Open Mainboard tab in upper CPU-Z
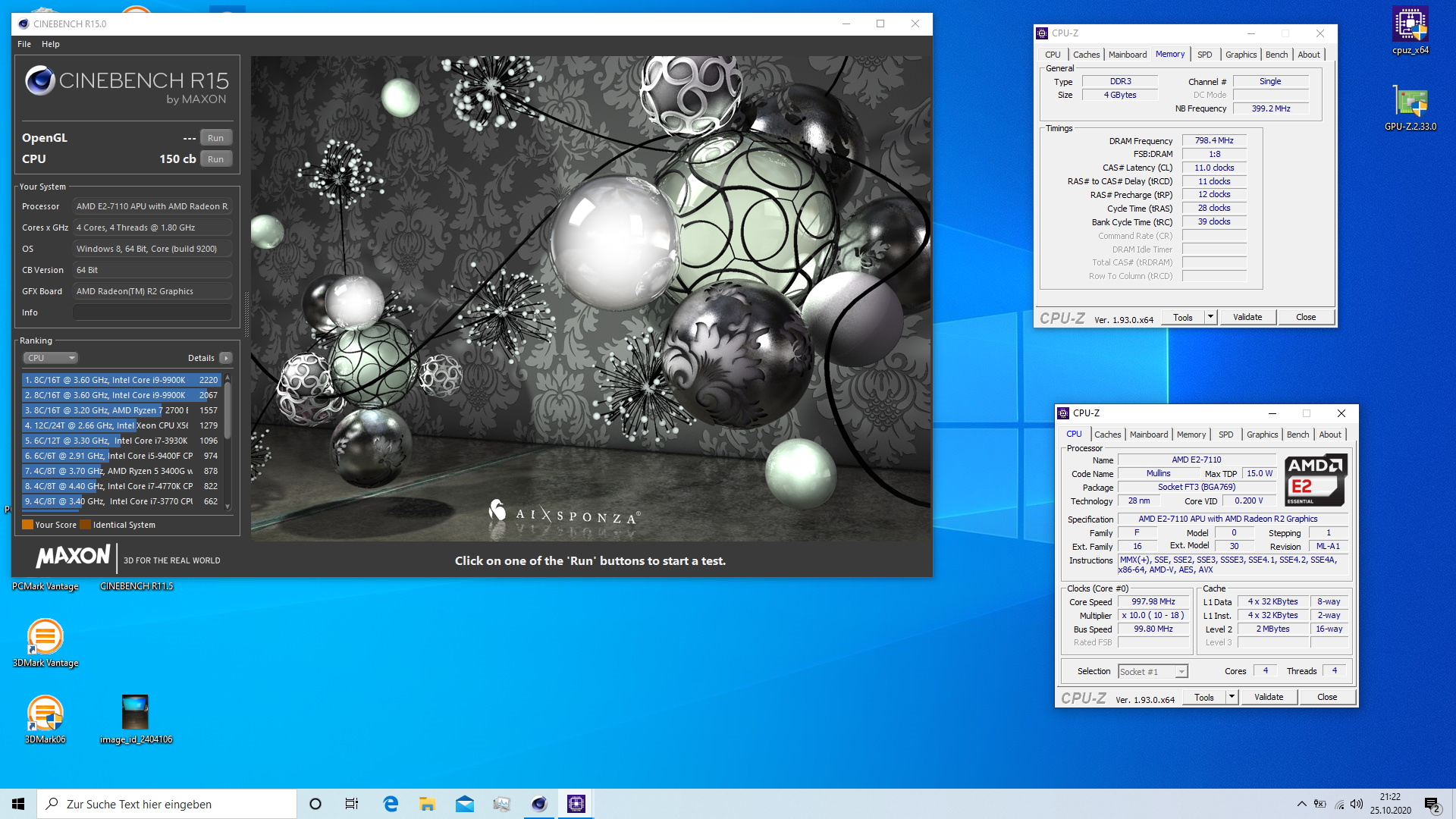 click(x=1127, y=55)
